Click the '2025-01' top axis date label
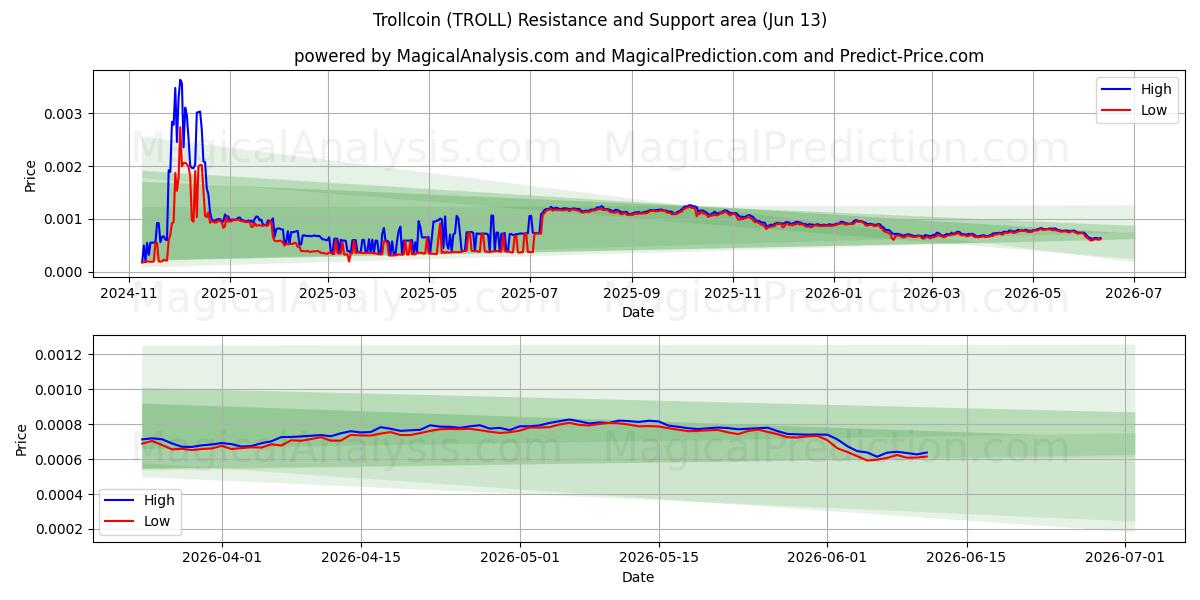The image size is (1200, 600). 230,293
